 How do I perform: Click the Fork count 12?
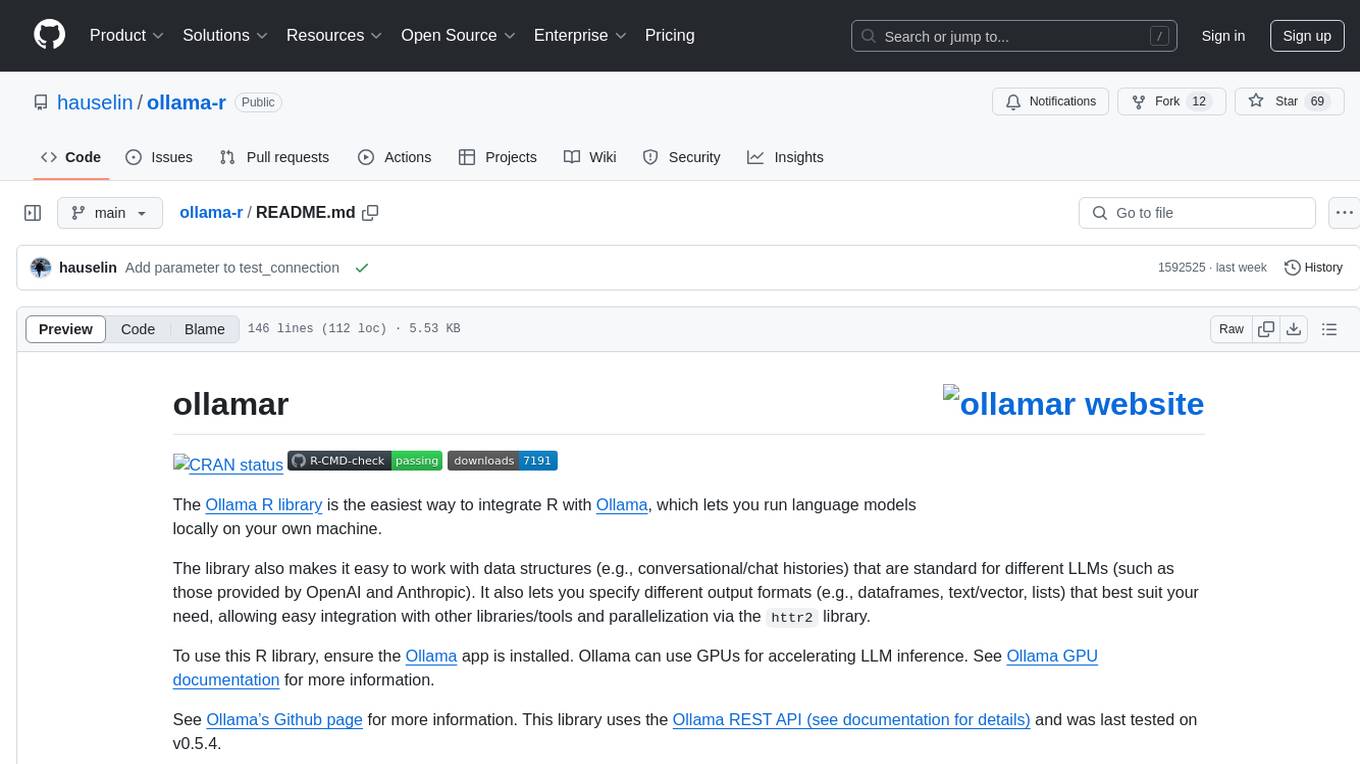pos(1199,102)
